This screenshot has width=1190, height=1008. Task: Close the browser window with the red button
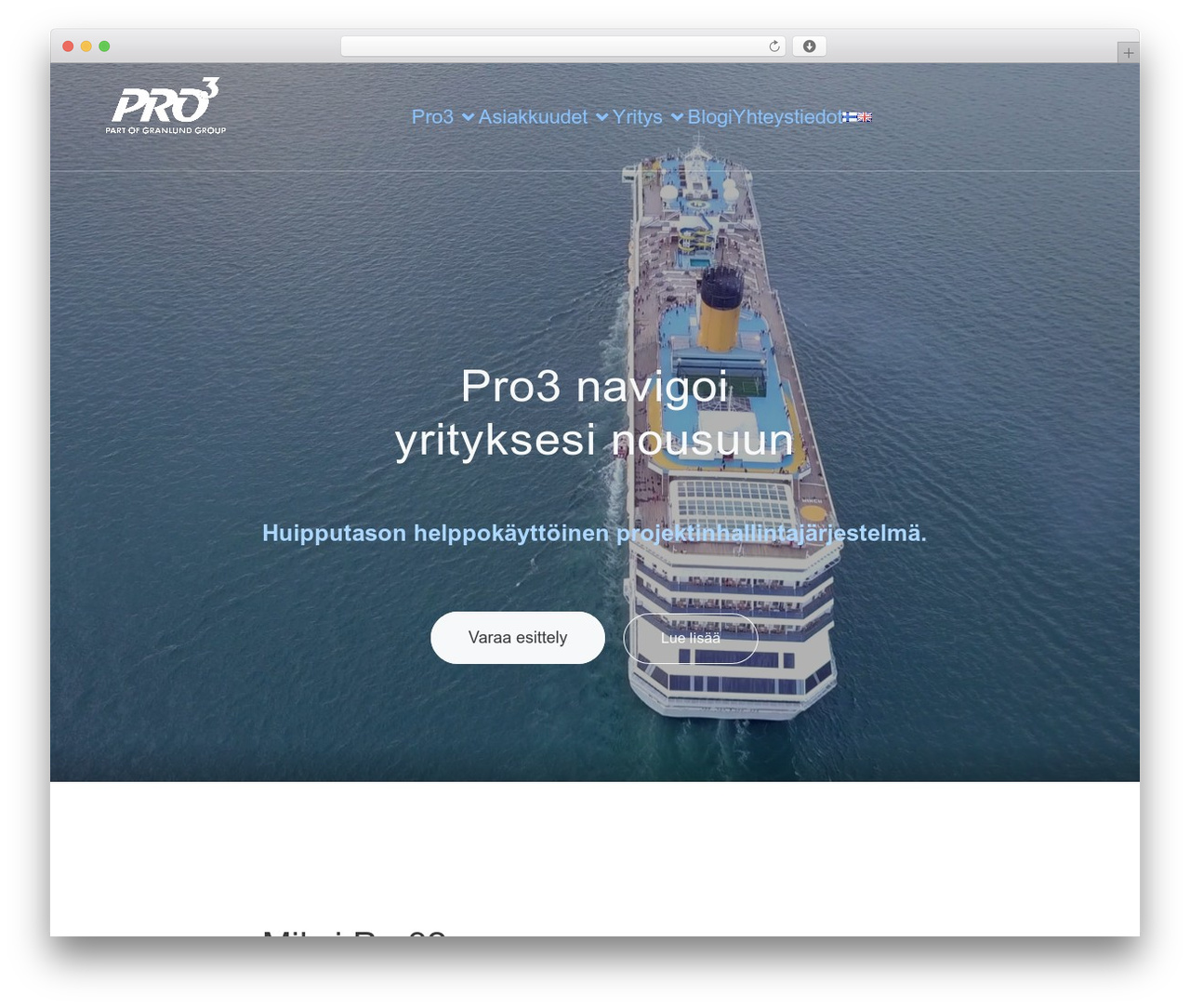(68, 46)
